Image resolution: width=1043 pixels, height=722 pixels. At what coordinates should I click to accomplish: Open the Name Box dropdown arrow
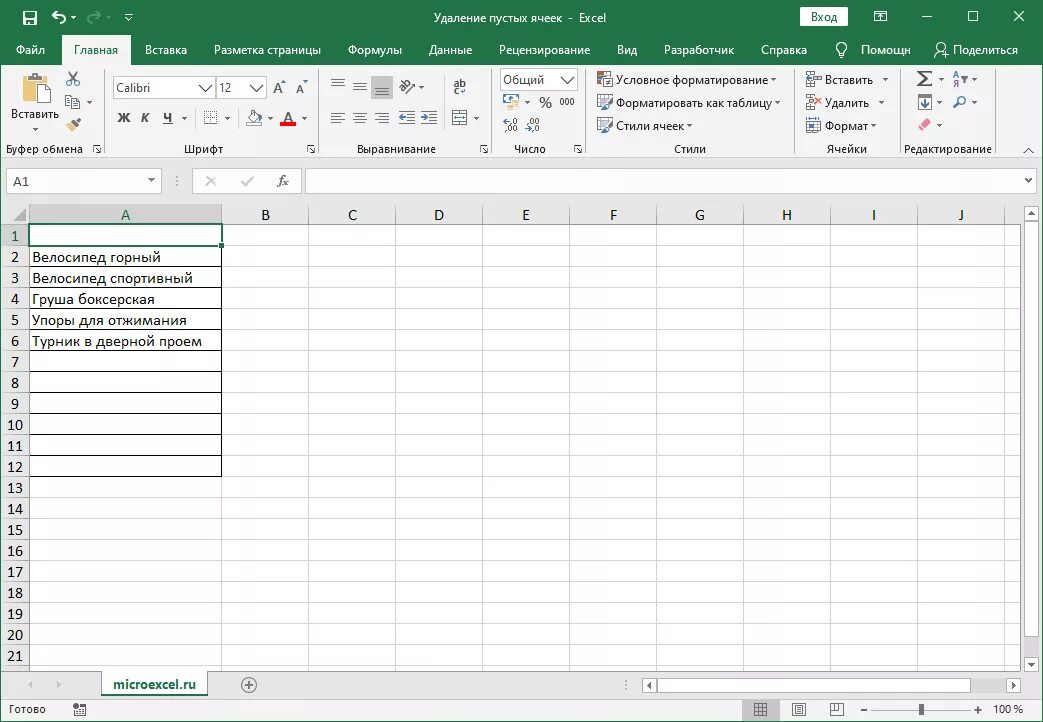tap(152, 181)
